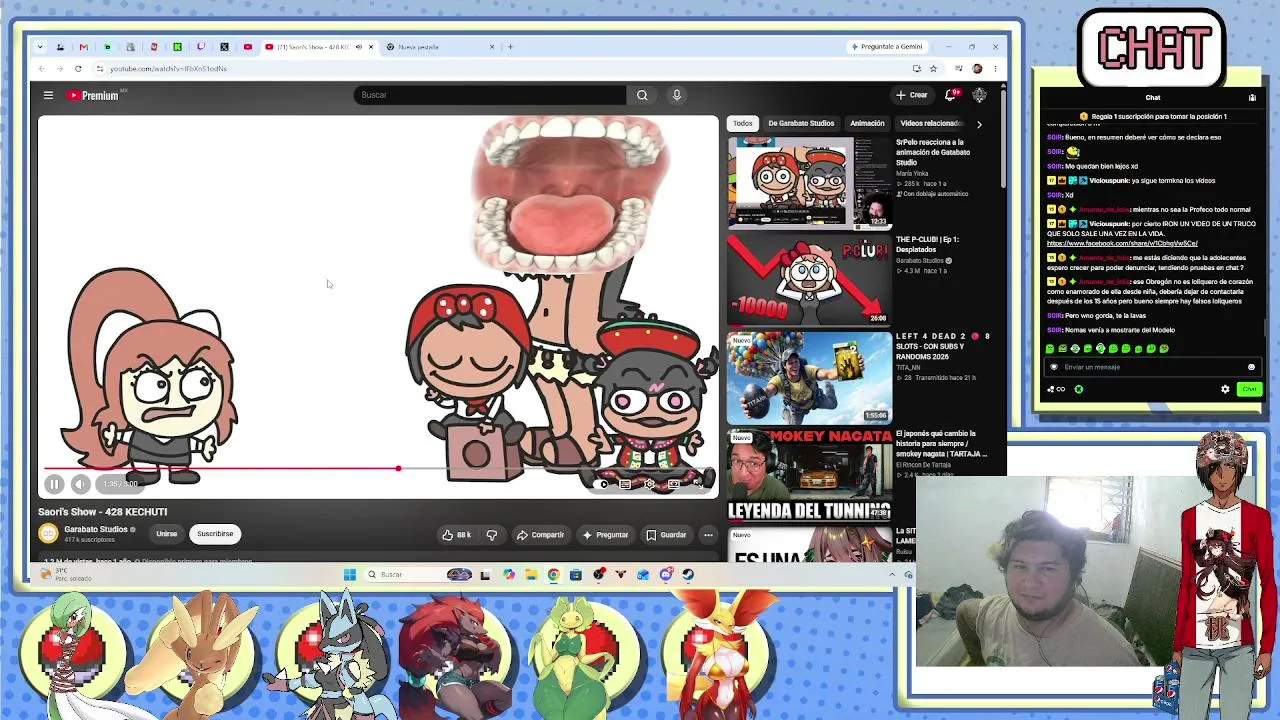1280x720 pixels.
Task: Open SrPelo reacciona video thumbnail
Action: click(809, 184)
